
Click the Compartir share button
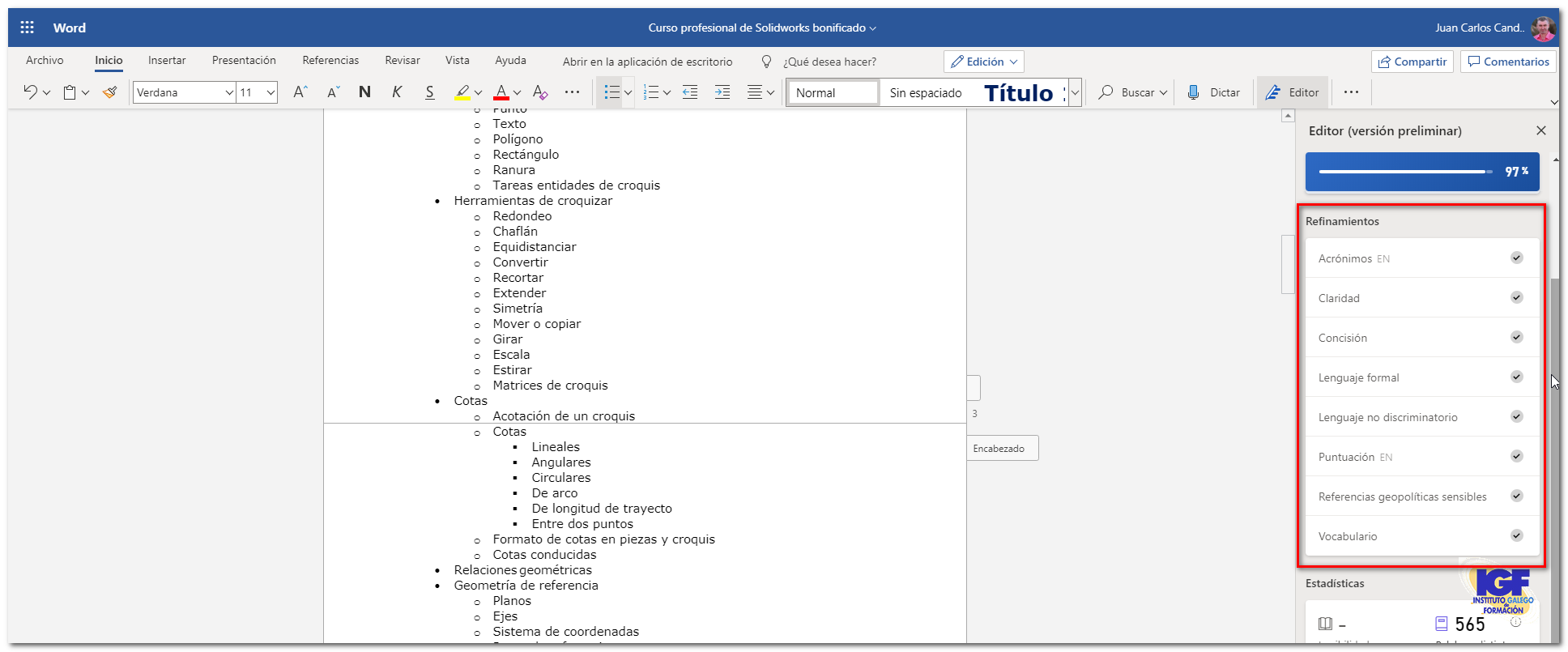[x=1412, y=62]
